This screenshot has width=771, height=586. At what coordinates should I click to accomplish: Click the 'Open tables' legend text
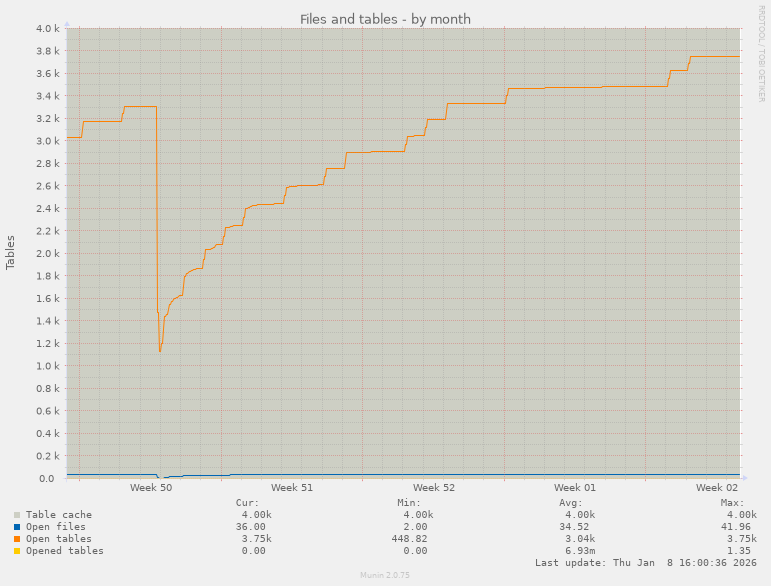[x=58, y=539]
